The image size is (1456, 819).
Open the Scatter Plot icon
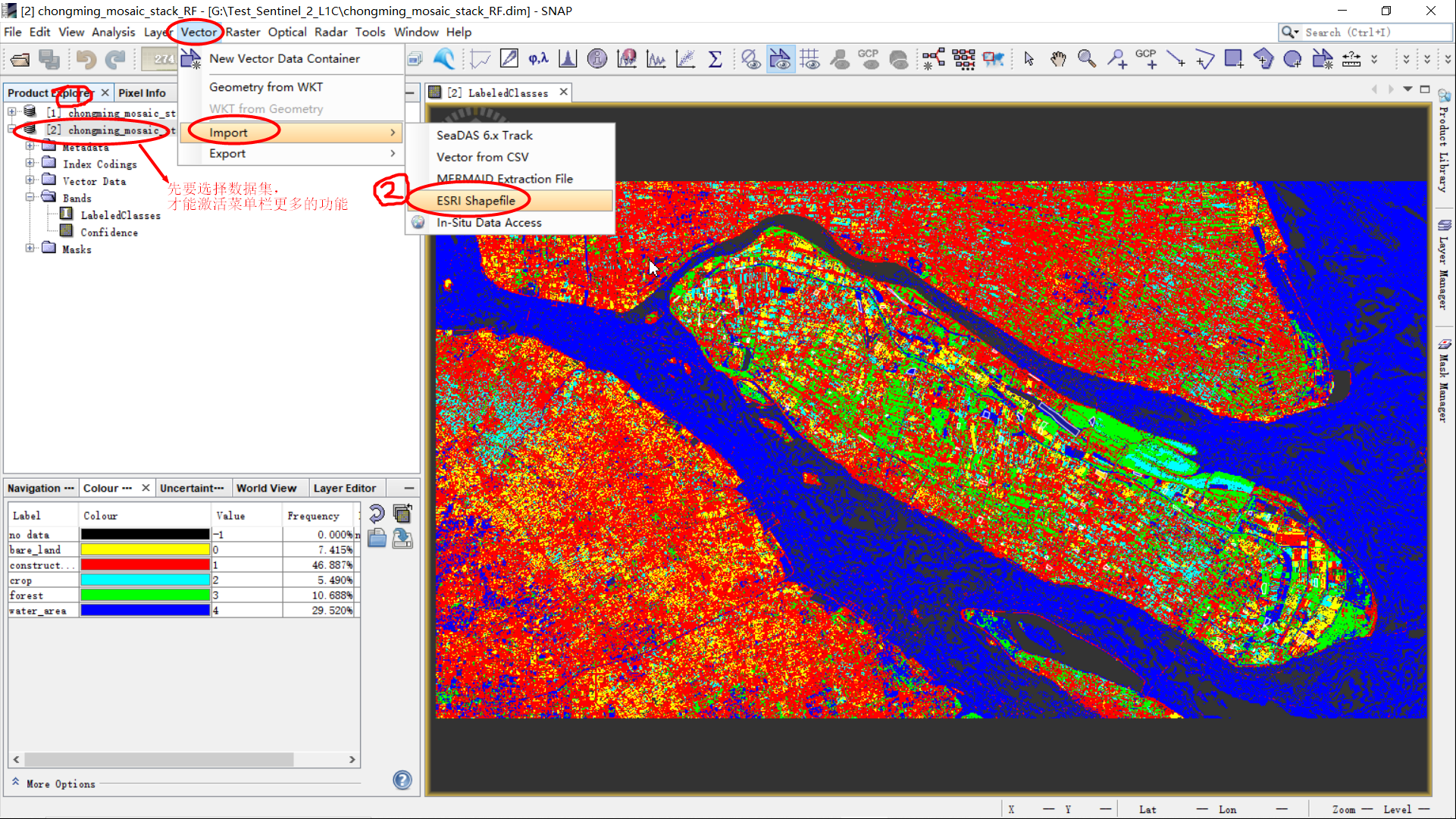pos(685,59)
